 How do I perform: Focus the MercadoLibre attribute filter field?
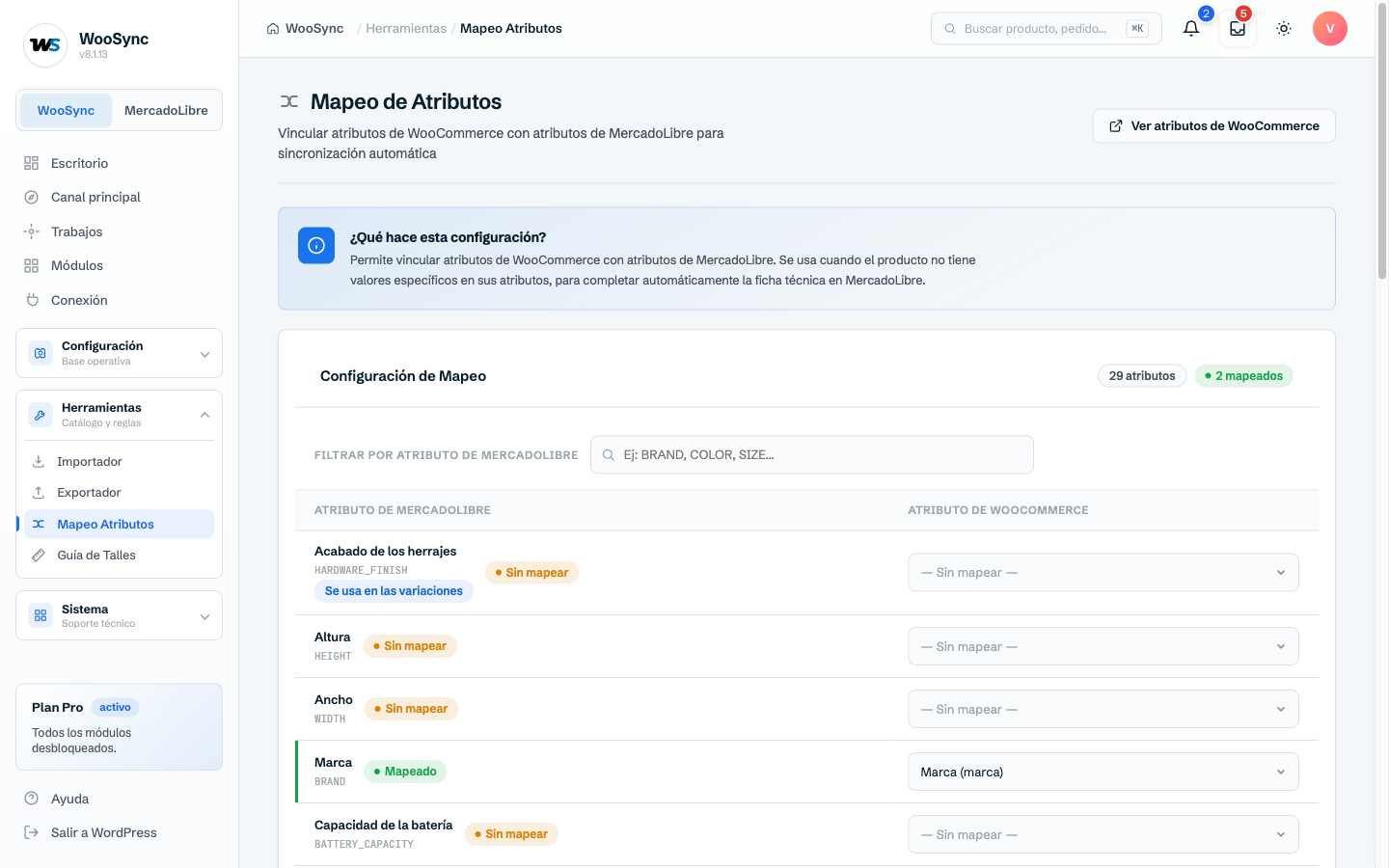click(x=812, y=455)
